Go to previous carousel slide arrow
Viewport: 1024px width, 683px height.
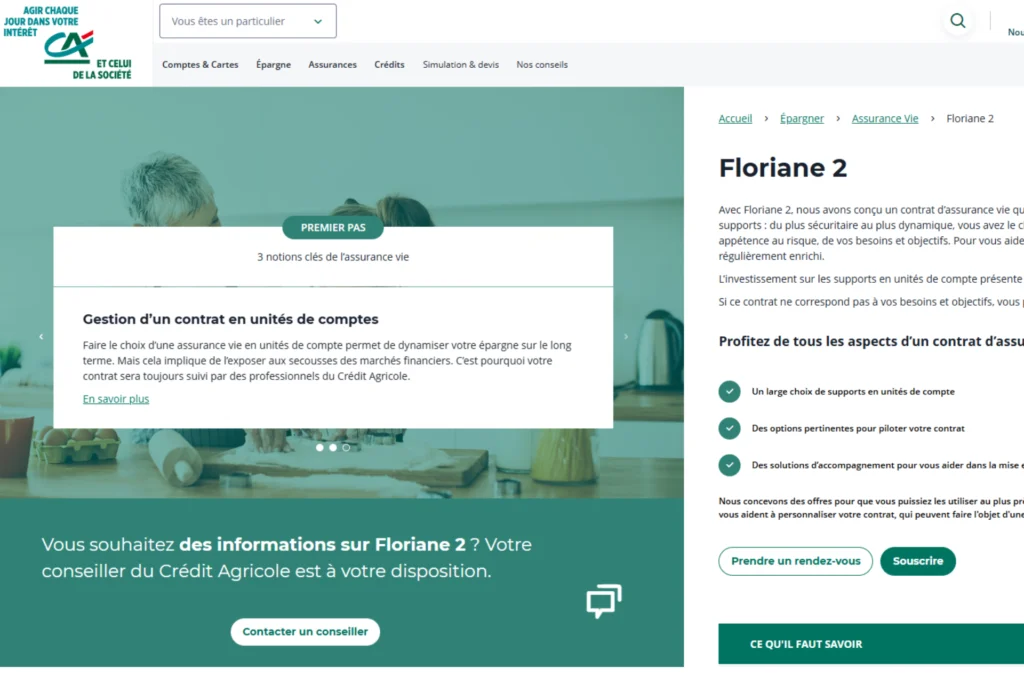click(41, 337)
